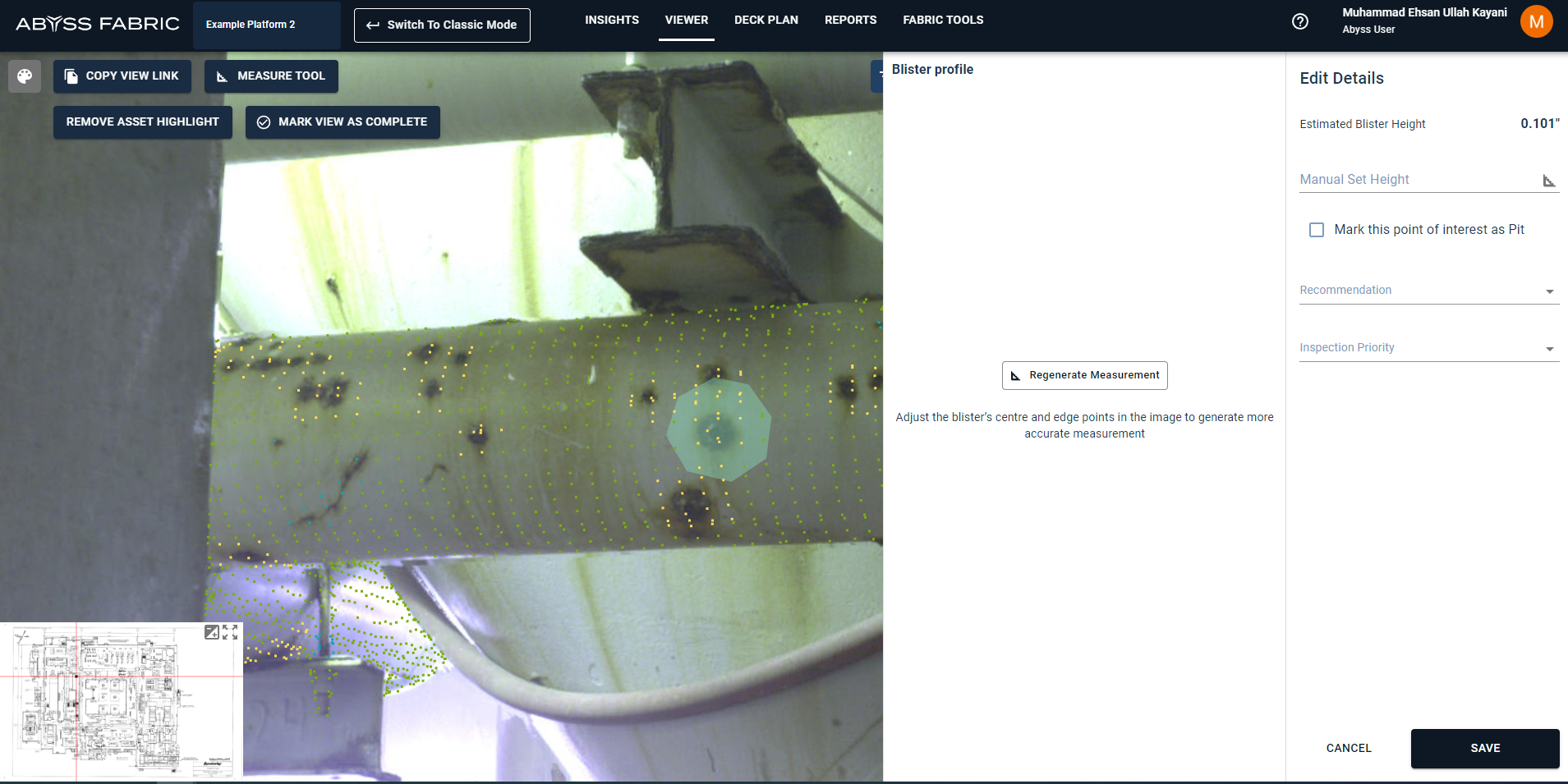Mark View As Complete
The width and height of the screenshot is (1568, 784).
(x=343, y=122)
